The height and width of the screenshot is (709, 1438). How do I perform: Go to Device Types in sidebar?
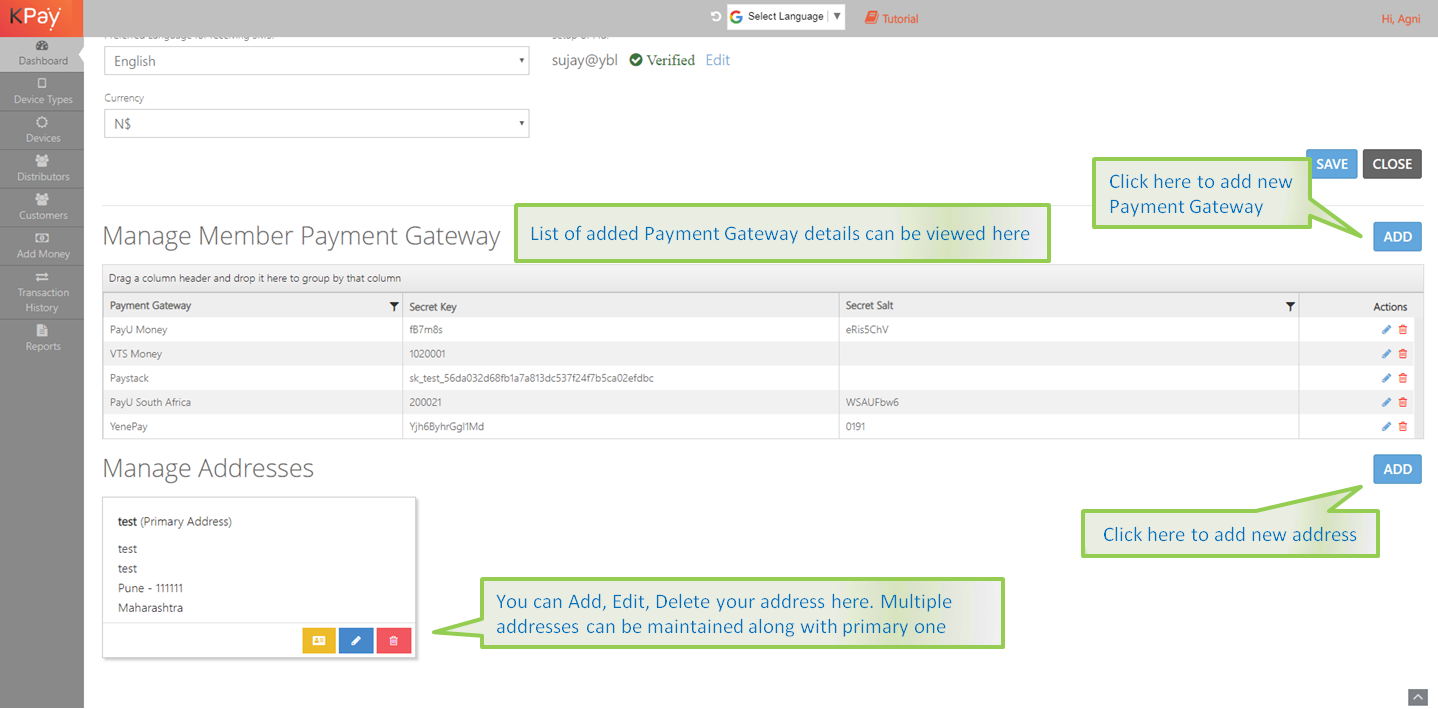click(x=42, y=91)
